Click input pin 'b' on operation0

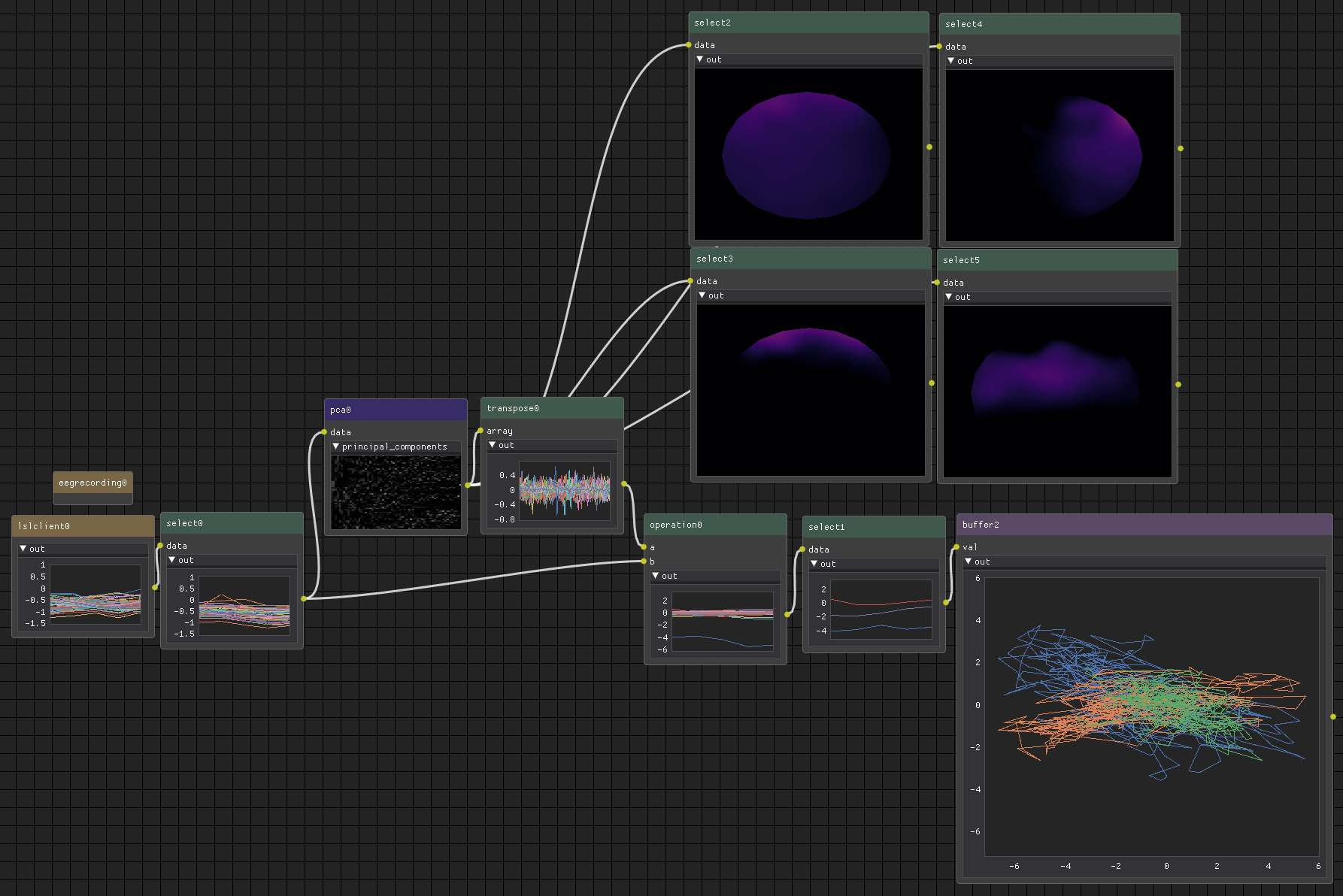click(644, 562)
